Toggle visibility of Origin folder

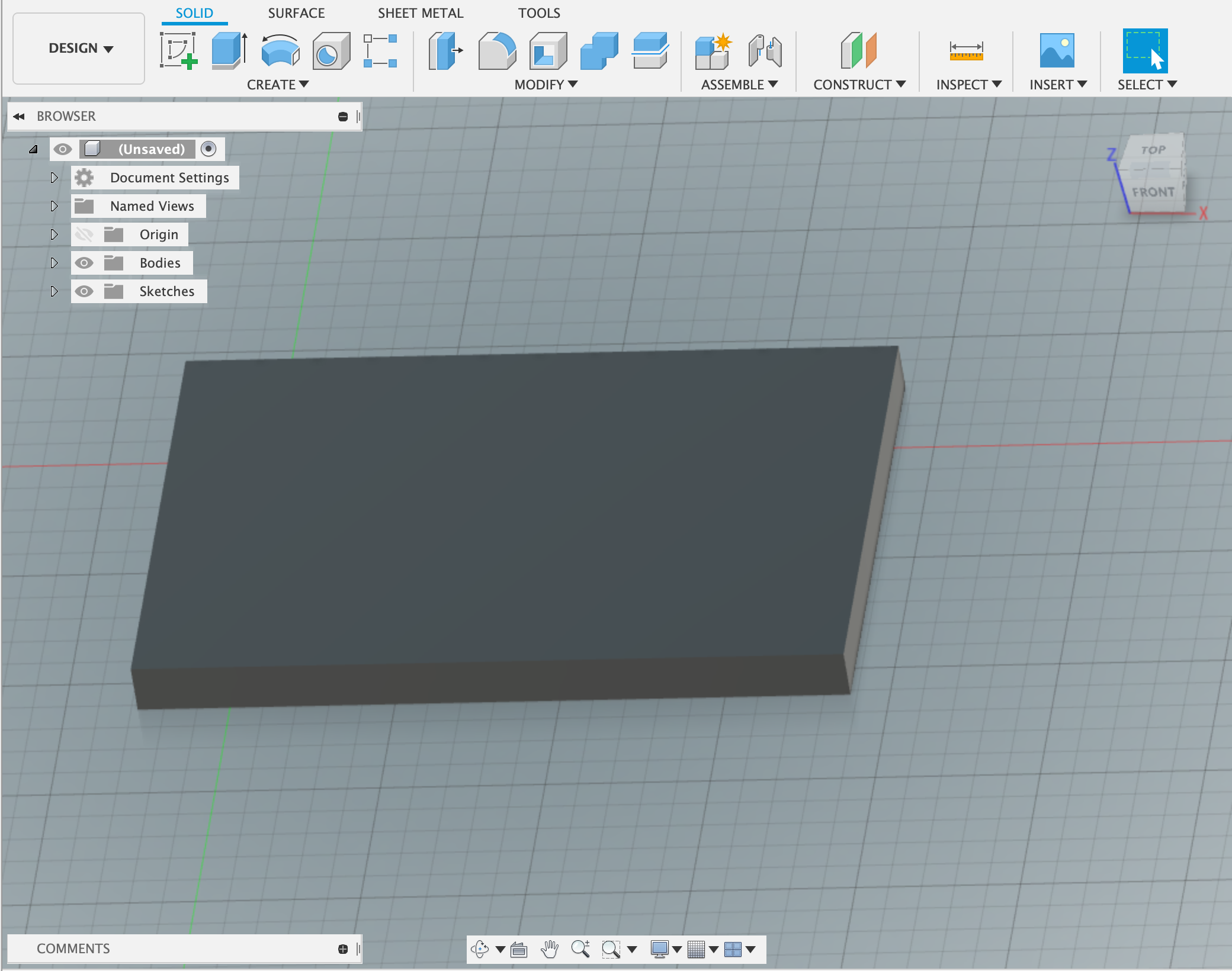tap(83, 234)
